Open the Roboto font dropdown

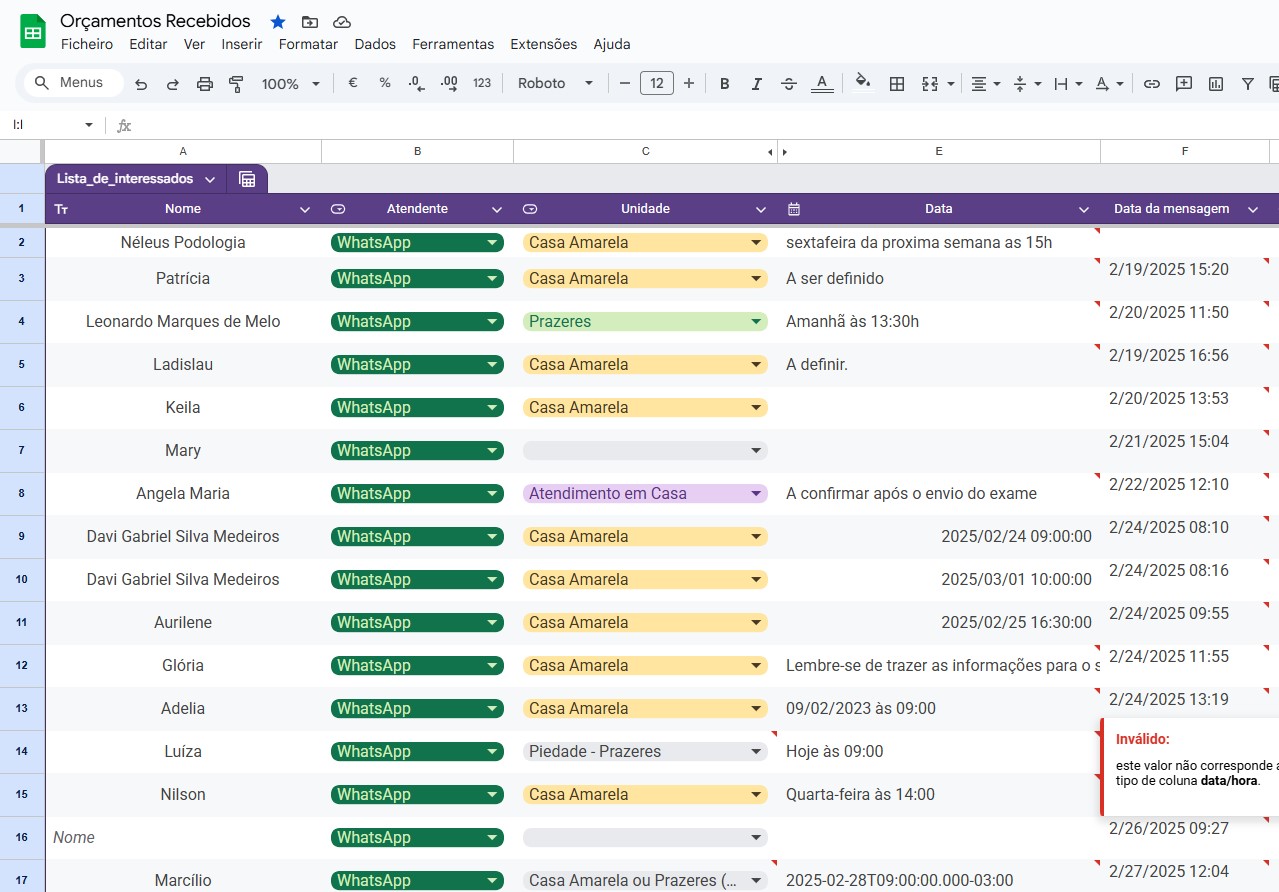pyautogui.click(x=555, y=83)
